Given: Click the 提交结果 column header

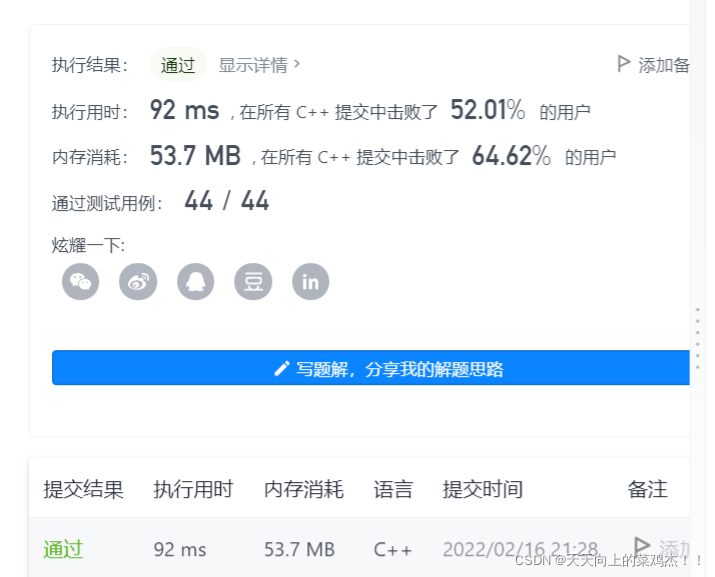Looking at the screenshot, I should pyautogui.click(x=83, y=489).
